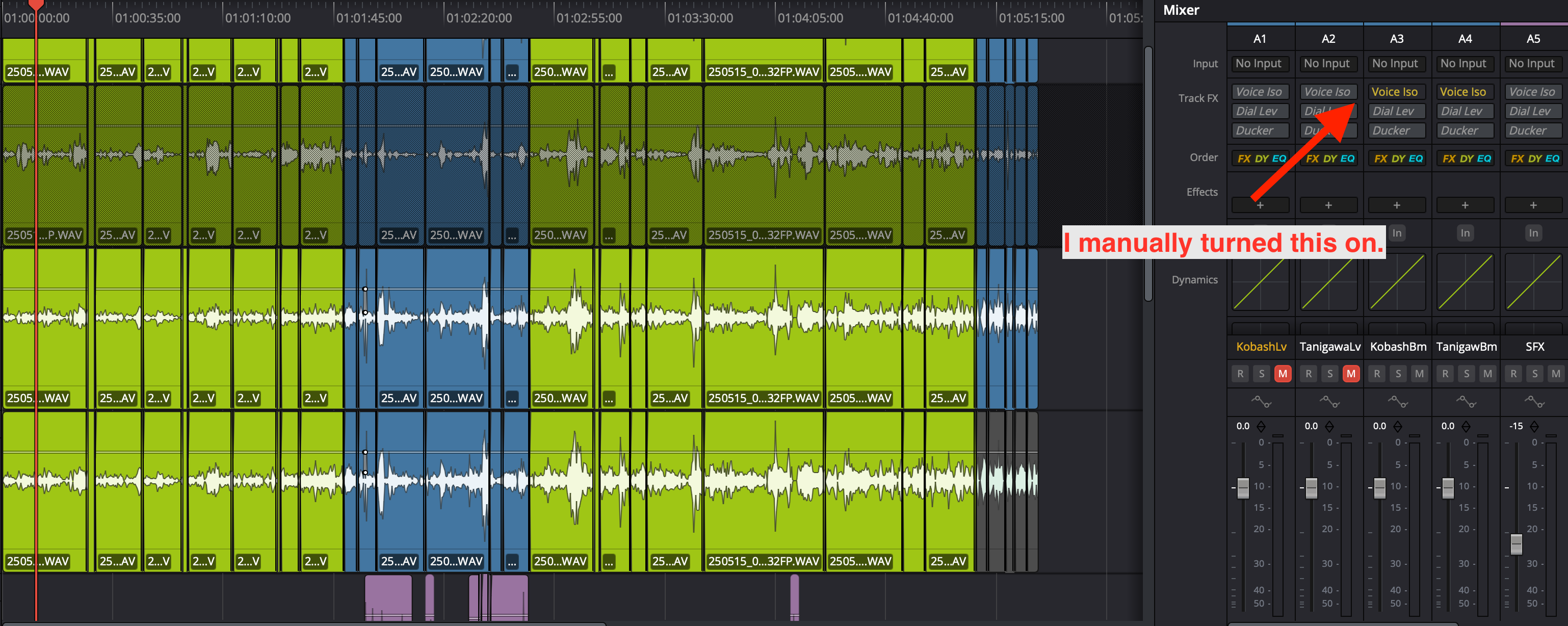Open pan control curve for KobashBm
1568x626 pixels.
(x=1397, y=401)
